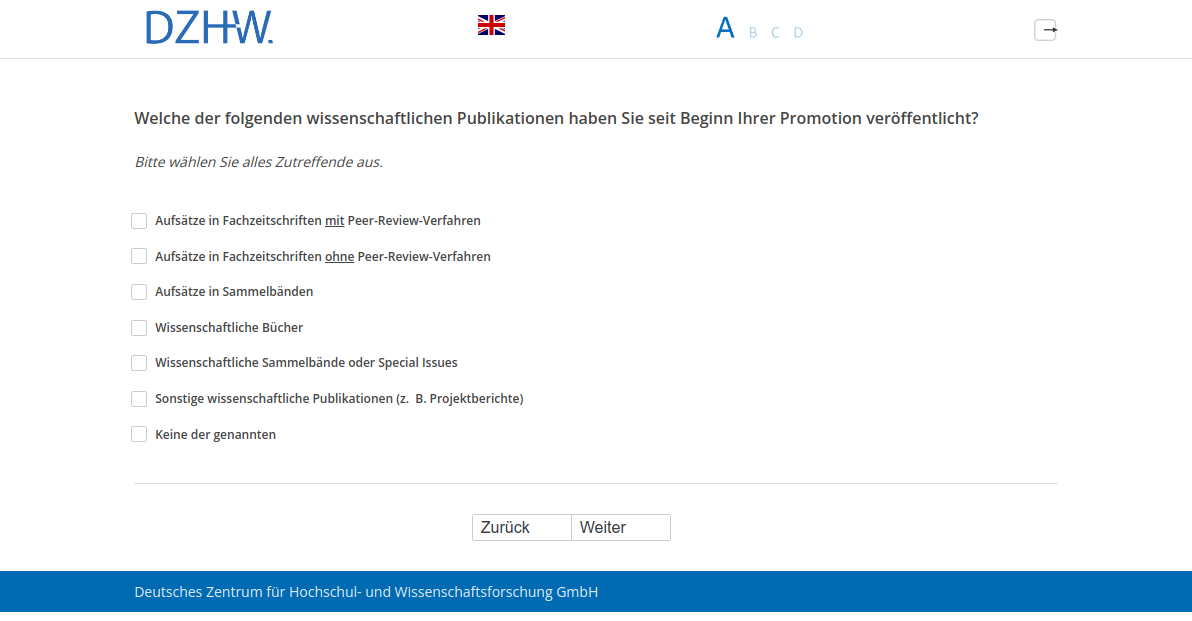Click the underlined word 'ohne'

[x=339, y=257]
